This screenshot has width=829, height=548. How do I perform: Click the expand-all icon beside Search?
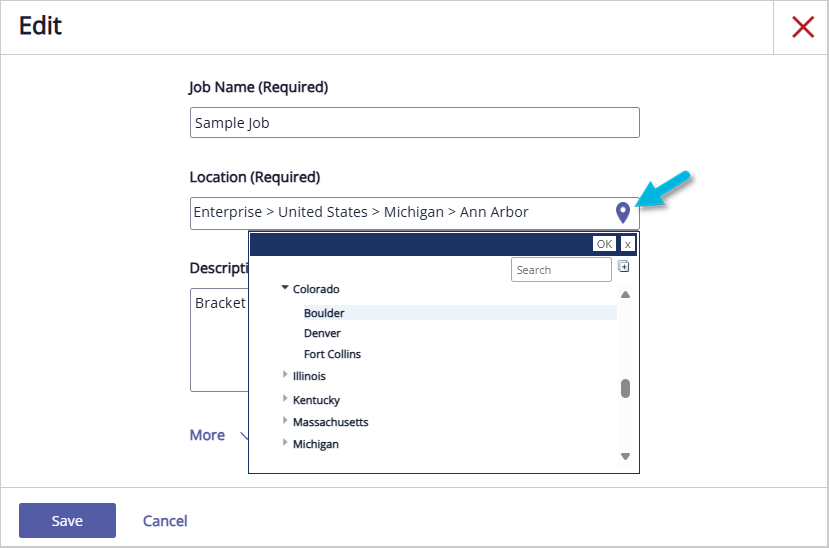pyautogui.click(x=623, y=266)
